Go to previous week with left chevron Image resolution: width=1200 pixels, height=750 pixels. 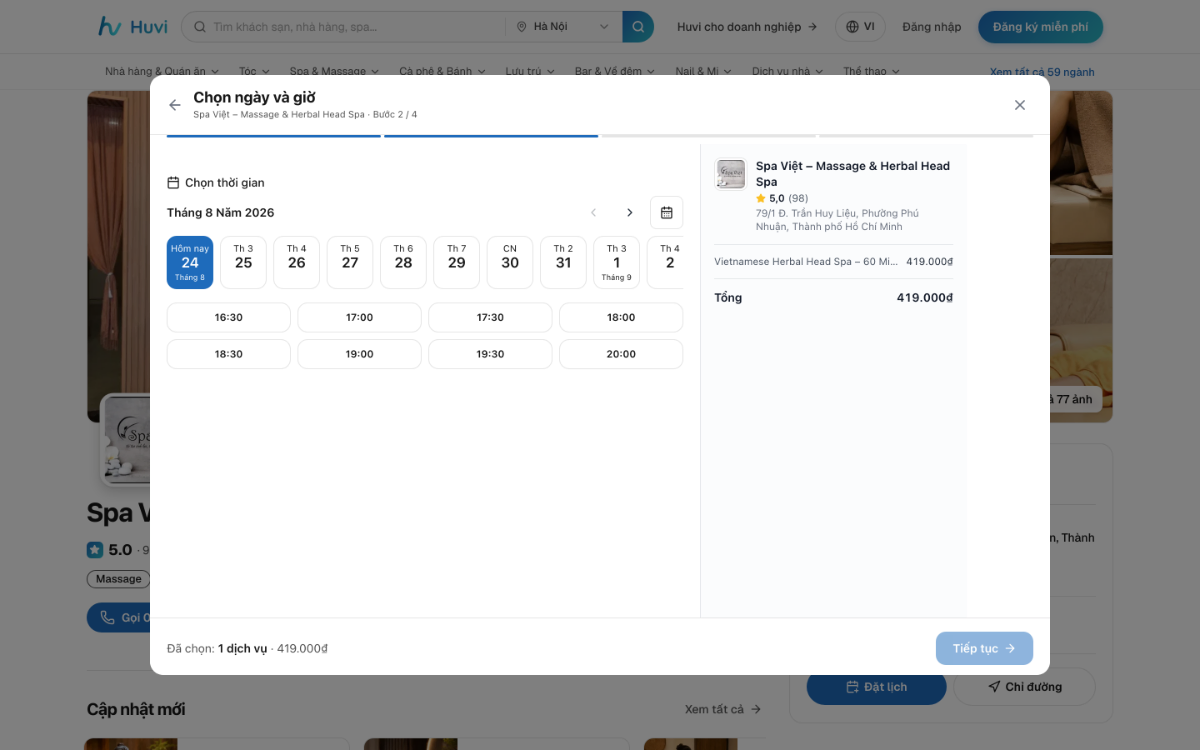coord(594,213)
